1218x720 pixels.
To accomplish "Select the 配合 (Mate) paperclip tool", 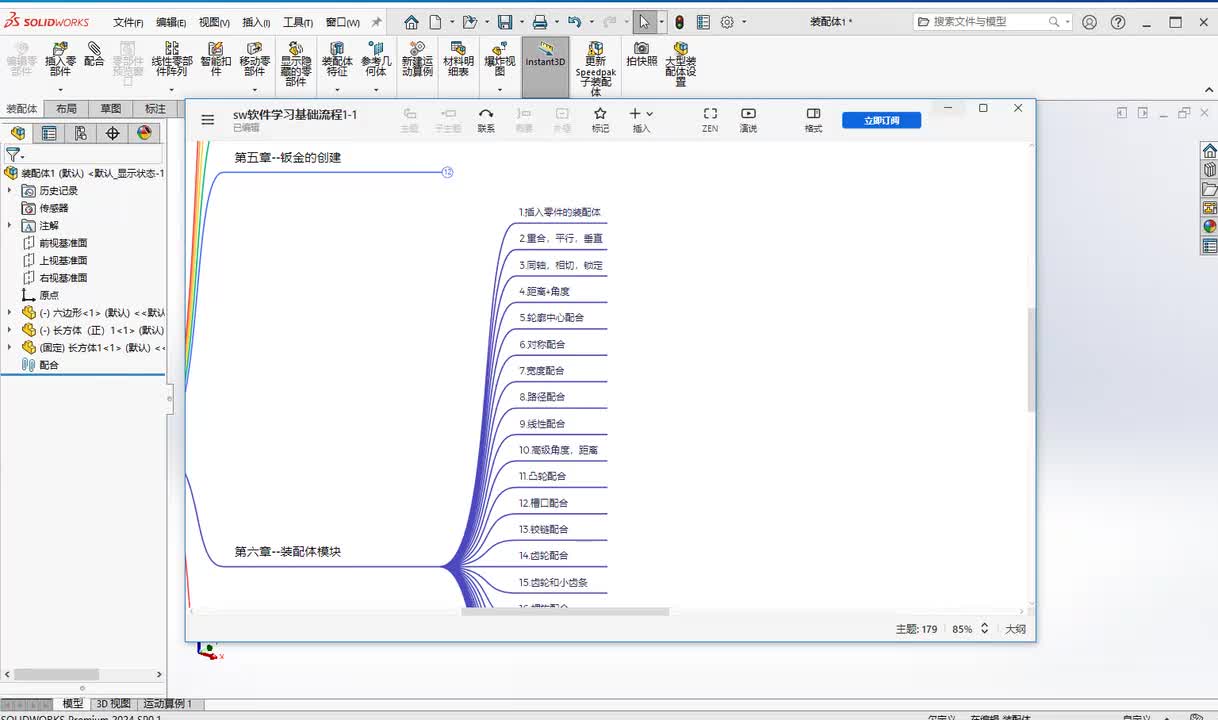I will [x=94, y=54].
